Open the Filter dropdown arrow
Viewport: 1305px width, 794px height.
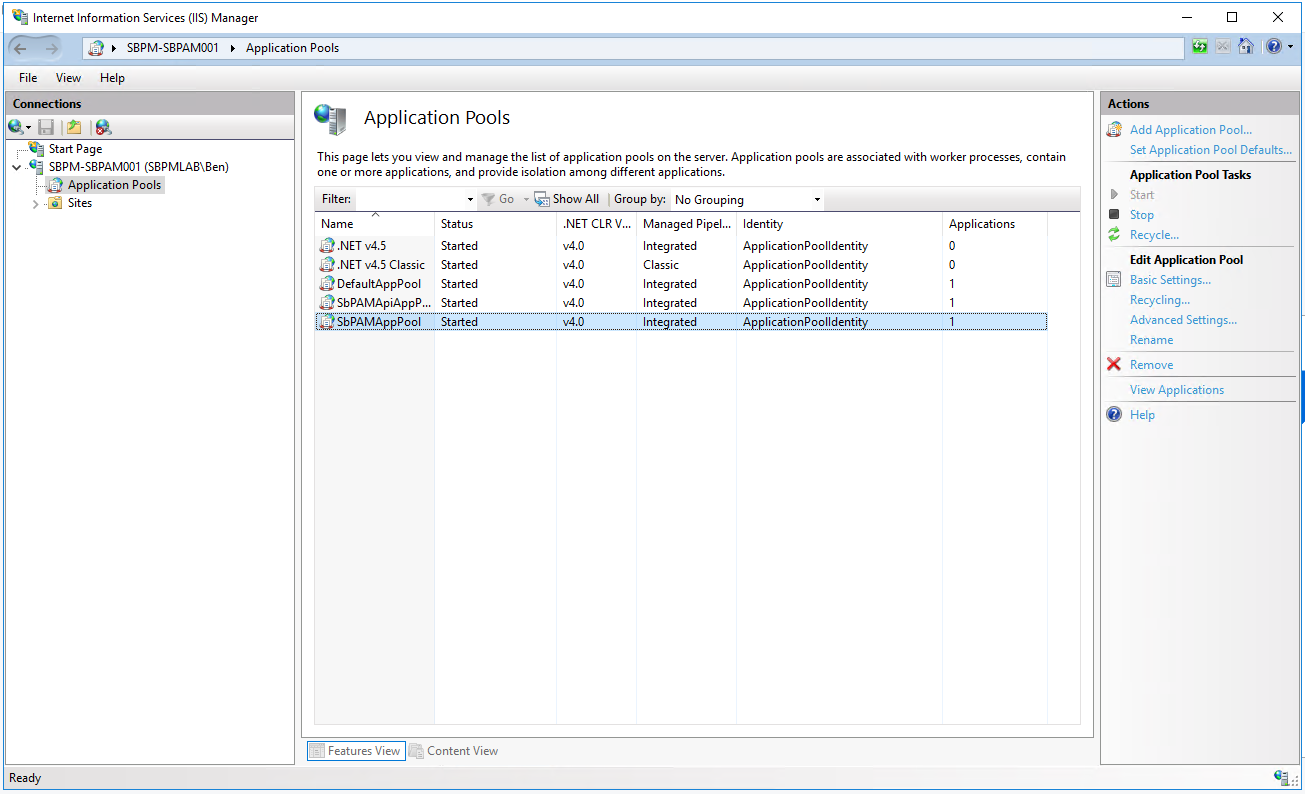click(x=470, y=200)
